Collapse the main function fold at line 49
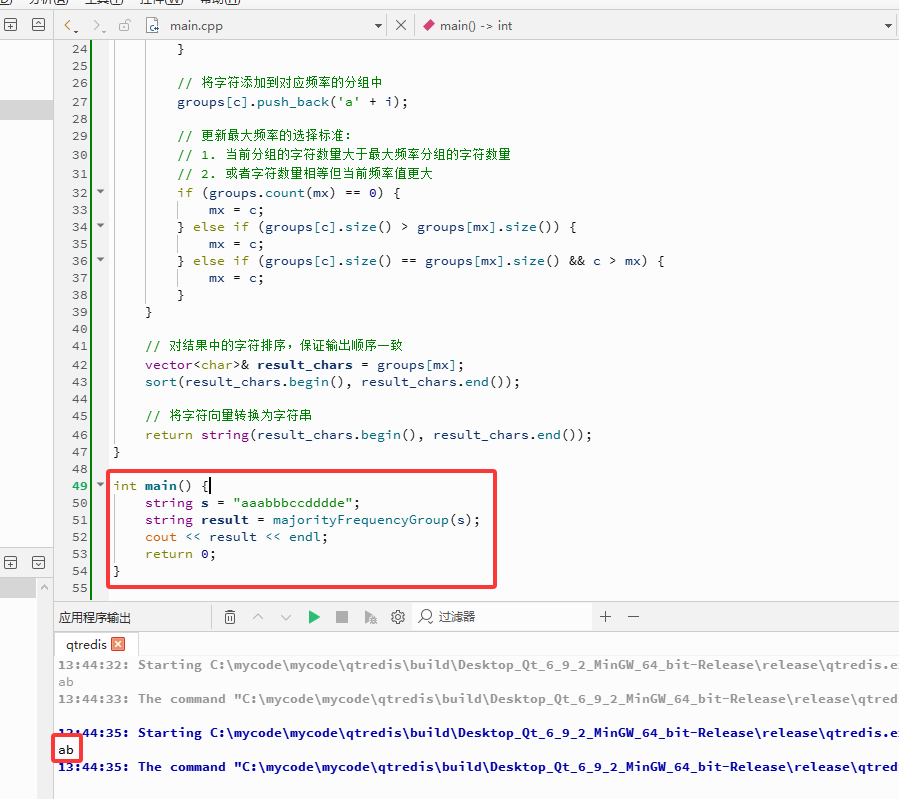Screen dimensions: 899x799 pos(100,484)
